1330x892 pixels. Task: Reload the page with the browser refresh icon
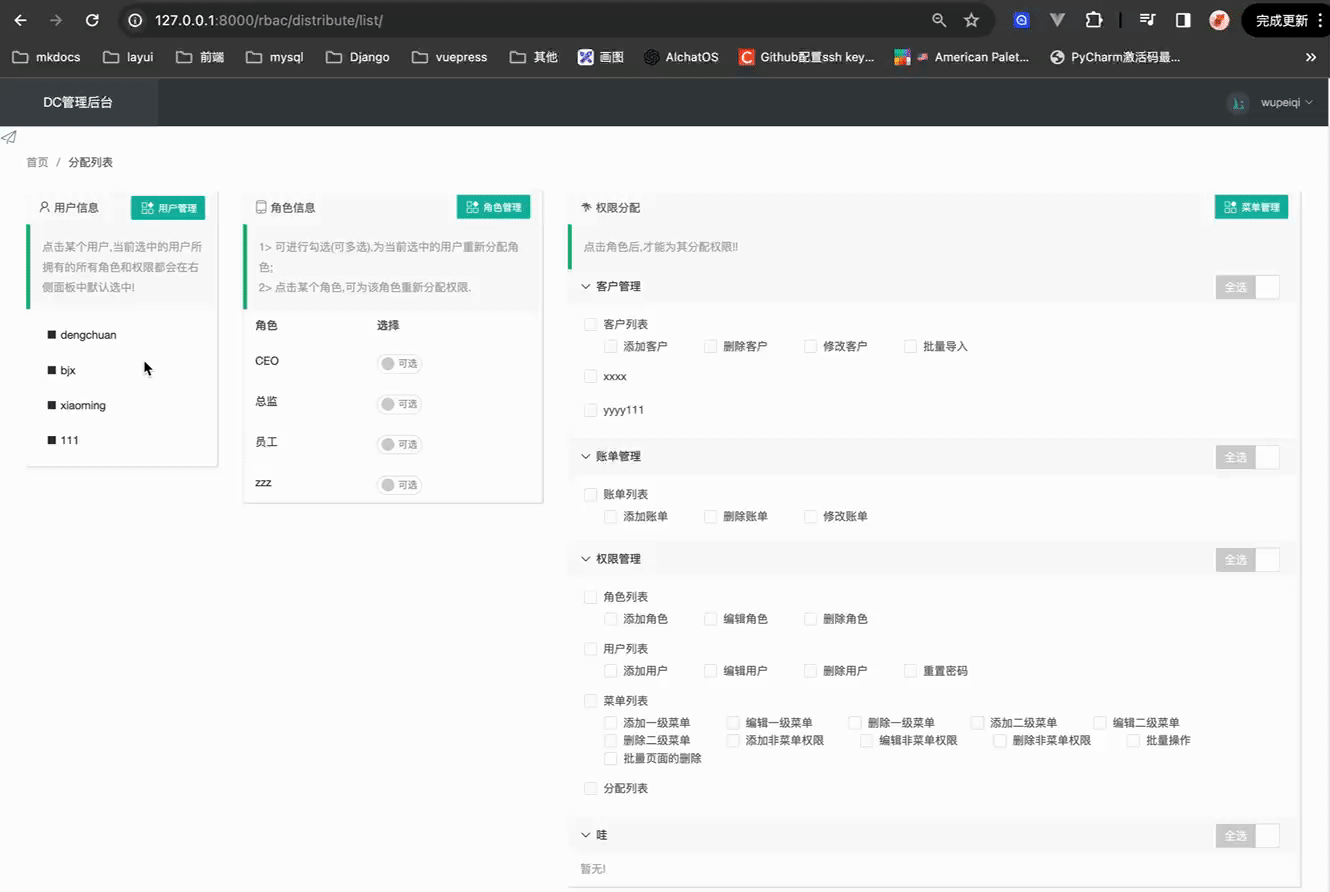point(92,20)
